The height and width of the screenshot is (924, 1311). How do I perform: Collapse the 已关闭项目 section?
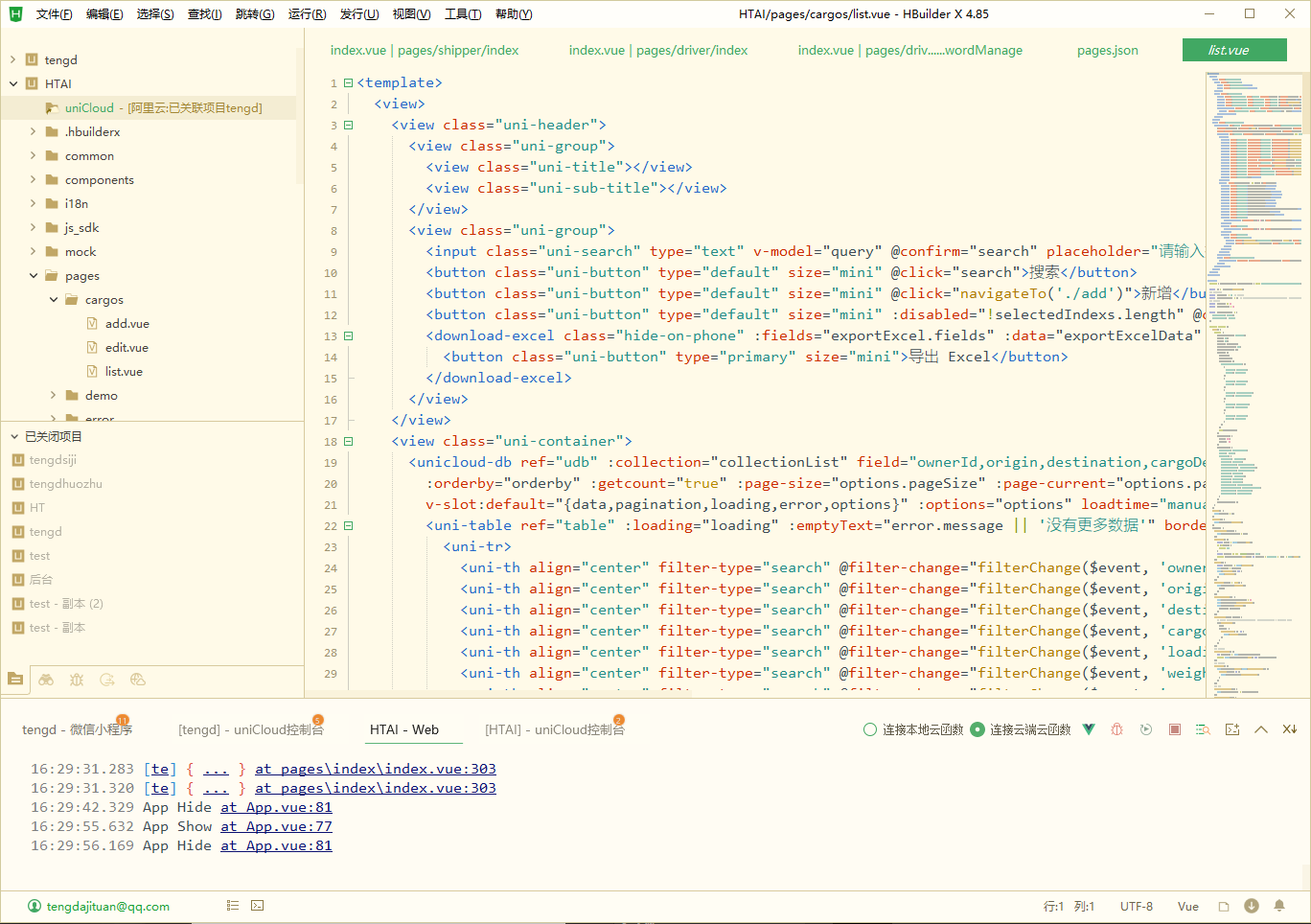point(14,436)
